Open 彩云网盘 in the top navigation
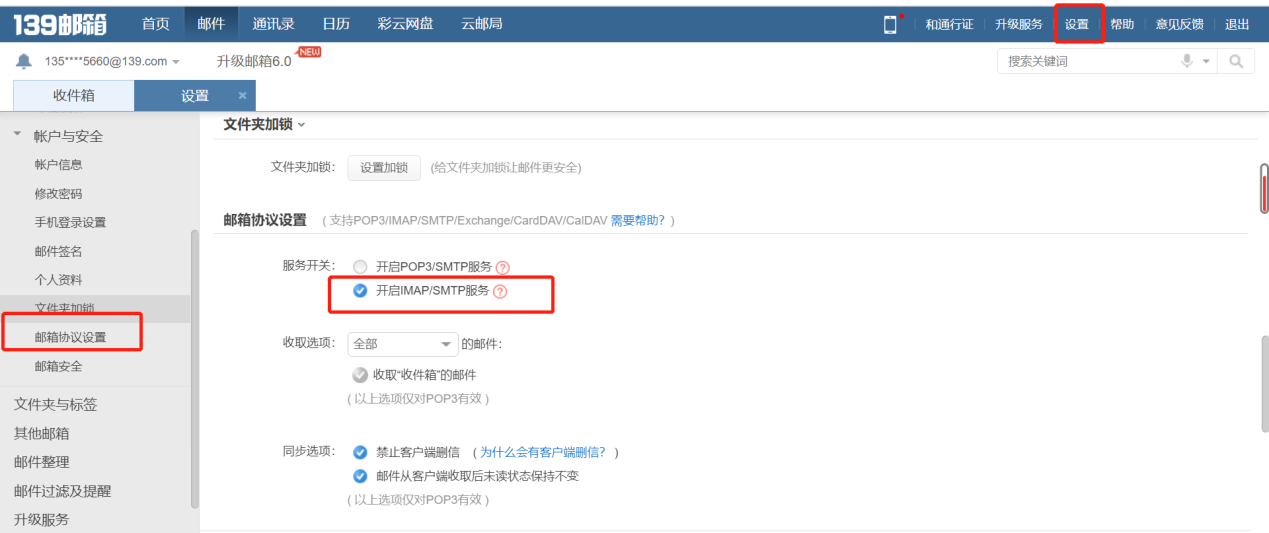 pyautogui.click(x=405, y=24)
